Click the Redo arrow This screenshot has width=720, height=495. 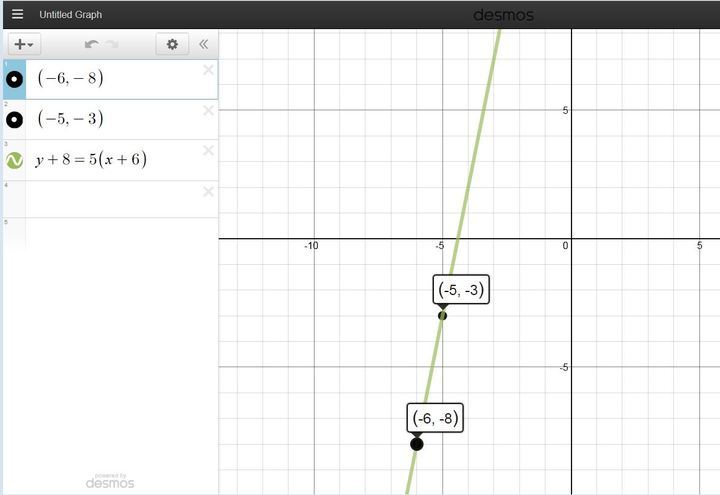[112, 44]
